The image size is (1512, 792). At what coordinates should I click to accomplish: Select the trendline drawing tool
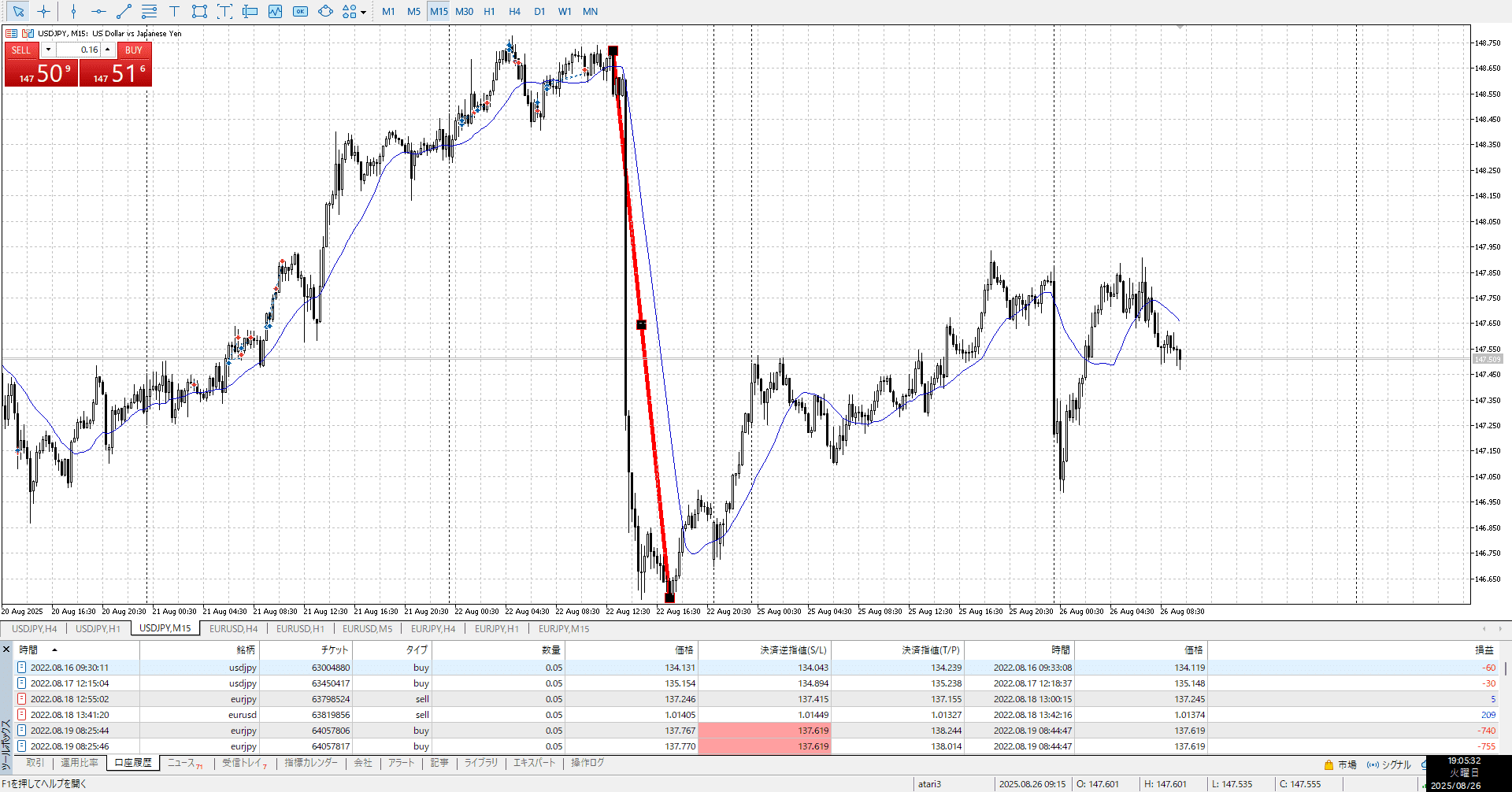coord(124,12)
